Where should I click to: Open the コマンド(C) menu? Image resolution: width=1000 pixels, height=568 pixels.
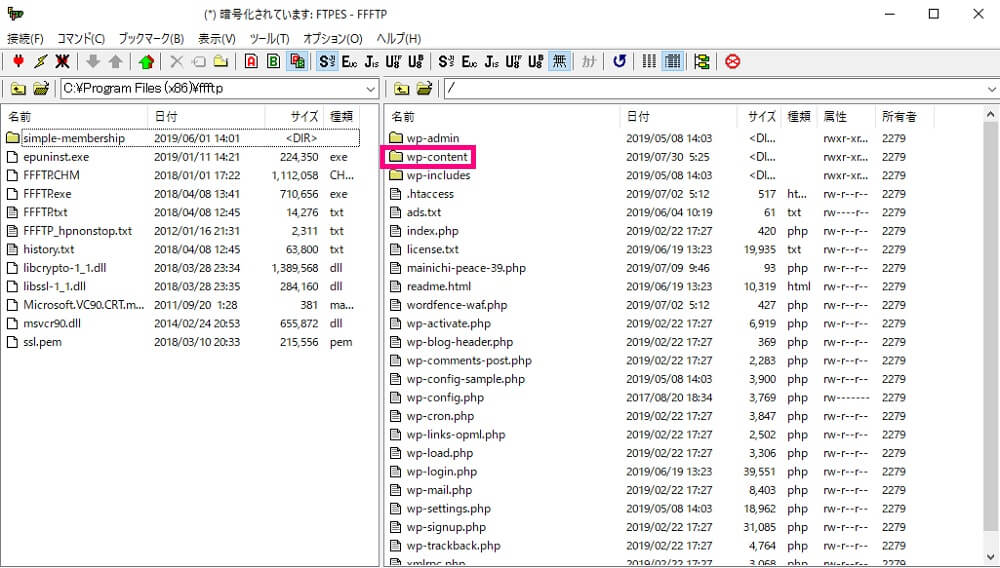pos(81,39)
